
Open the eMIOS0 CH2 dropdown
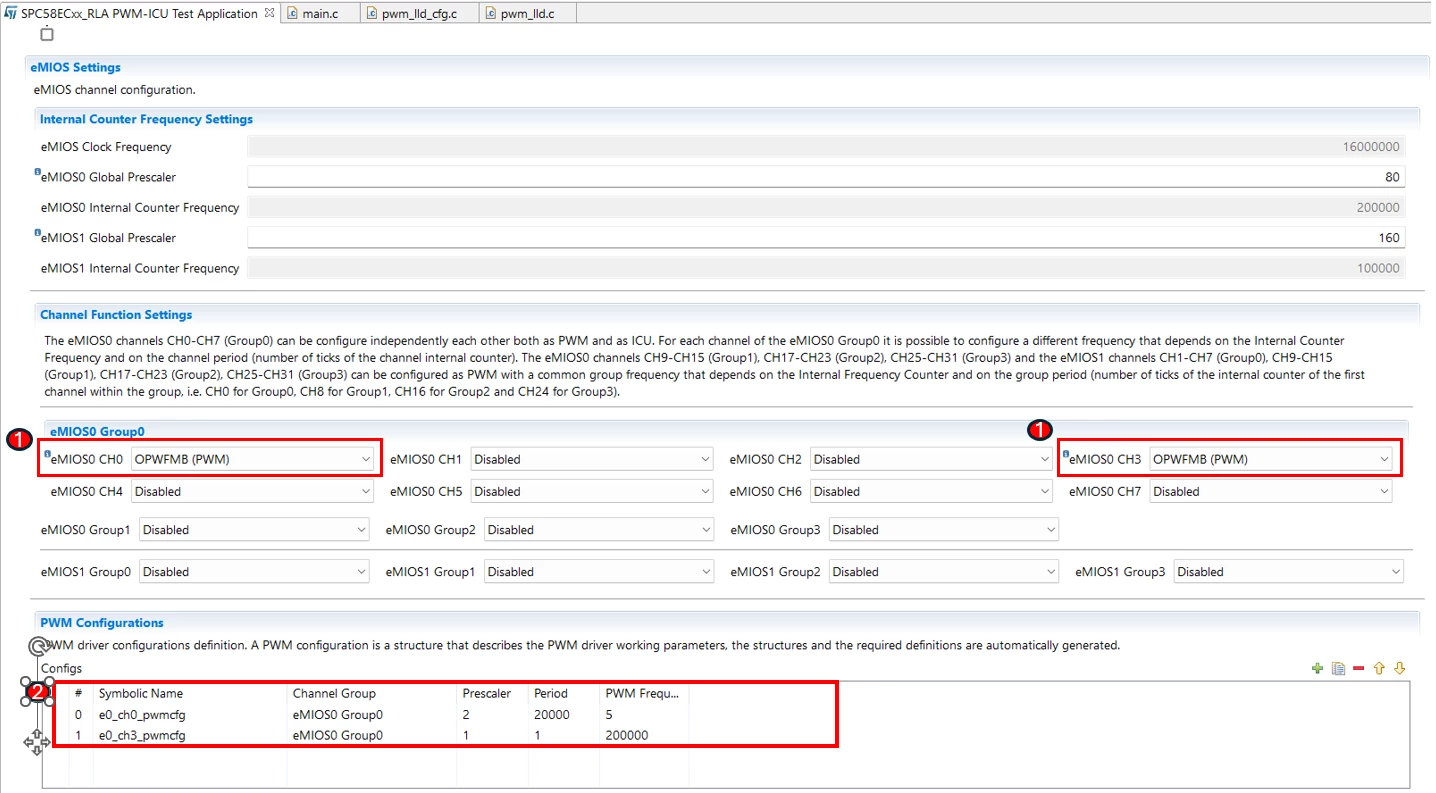(x=931, y=459)
